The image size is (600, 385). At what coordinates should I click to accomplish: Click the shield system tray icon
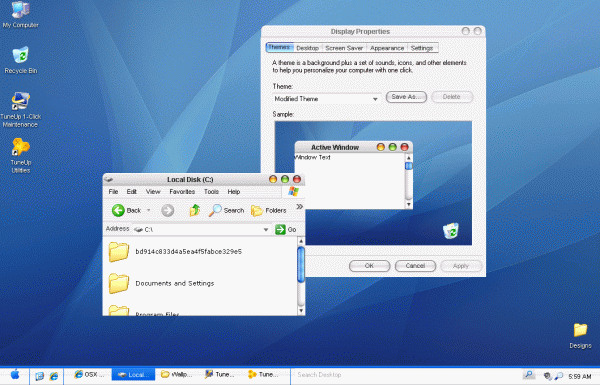pyautogui.click(x=548, y=376)
